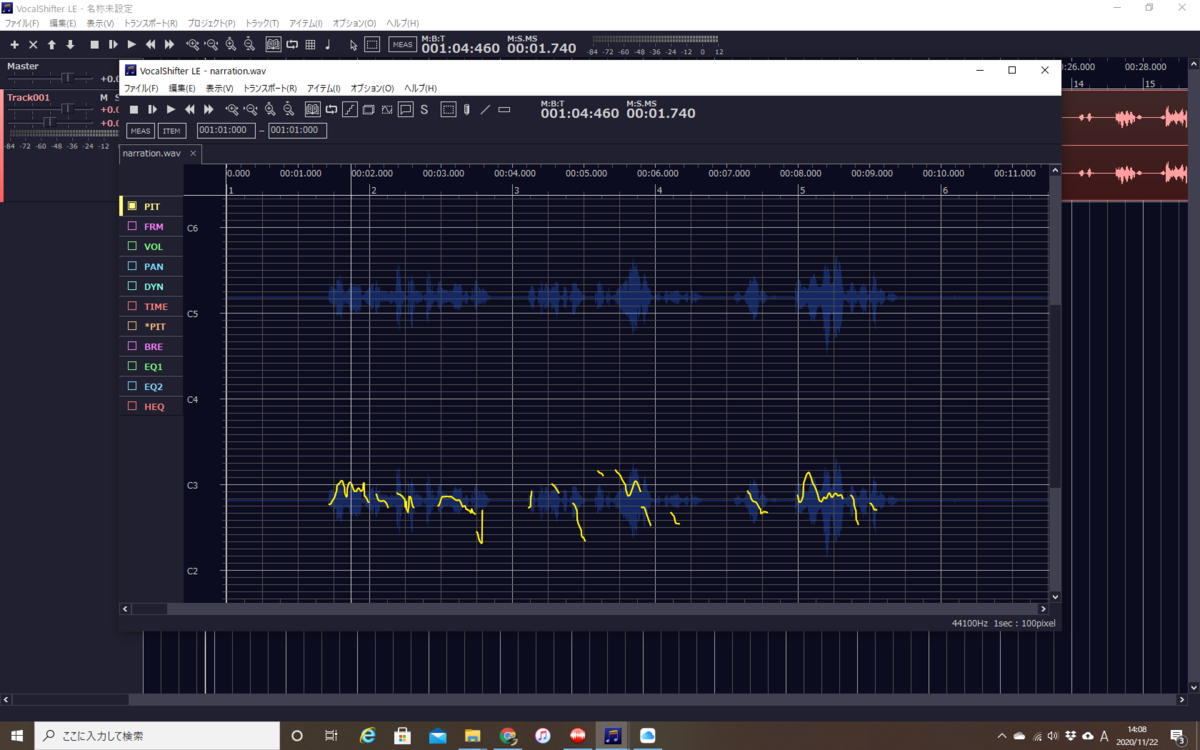Click the music note icon in main toolbar
Viewport: 1200px width, 750px height.
click(328, 44)
